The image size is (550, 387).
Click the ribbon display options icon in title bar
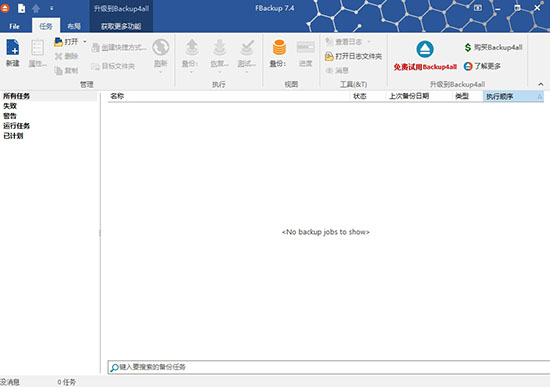click(478, 8)
